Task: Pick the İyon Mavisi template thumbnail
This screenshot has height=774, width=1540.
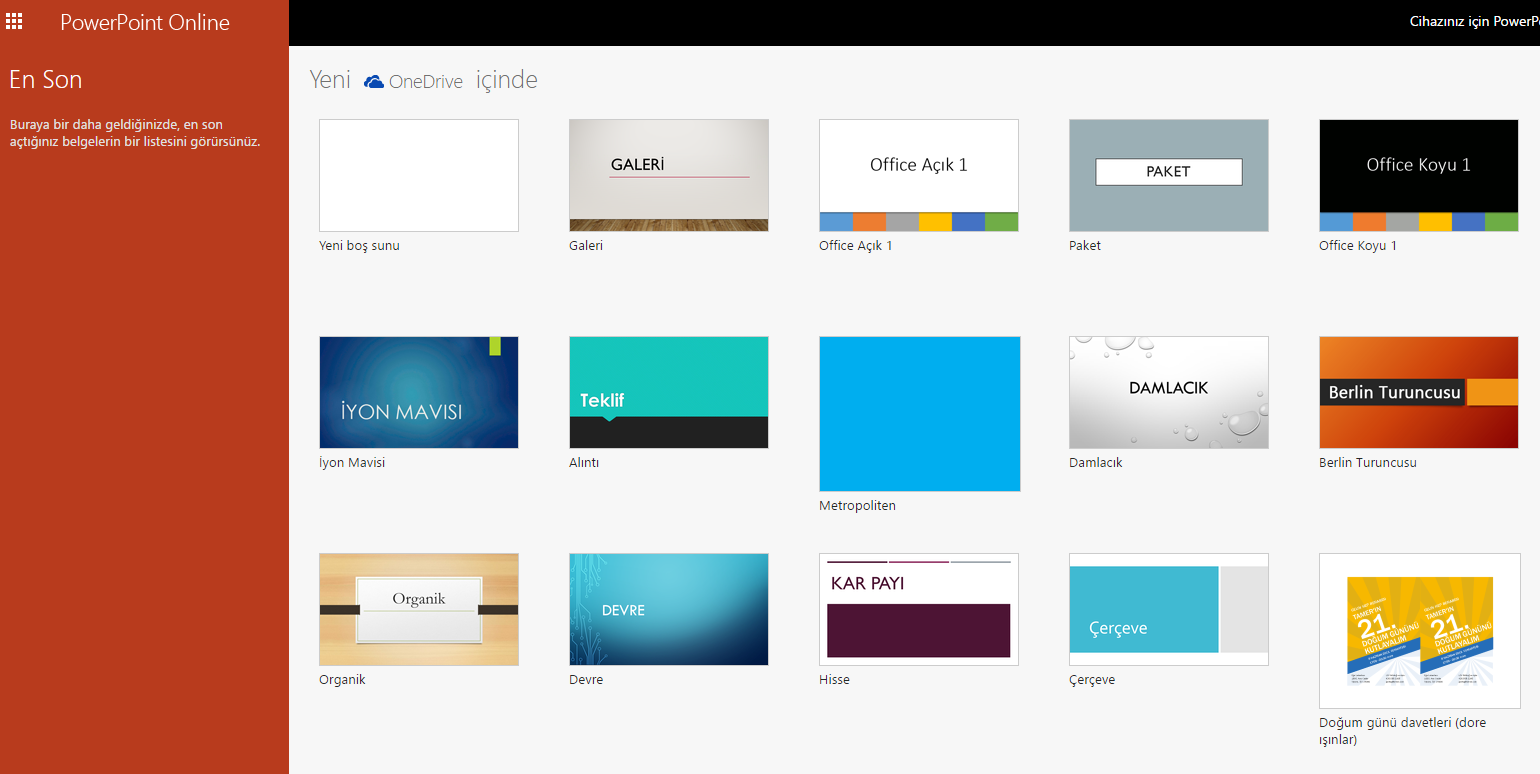Action: (419, 392)
